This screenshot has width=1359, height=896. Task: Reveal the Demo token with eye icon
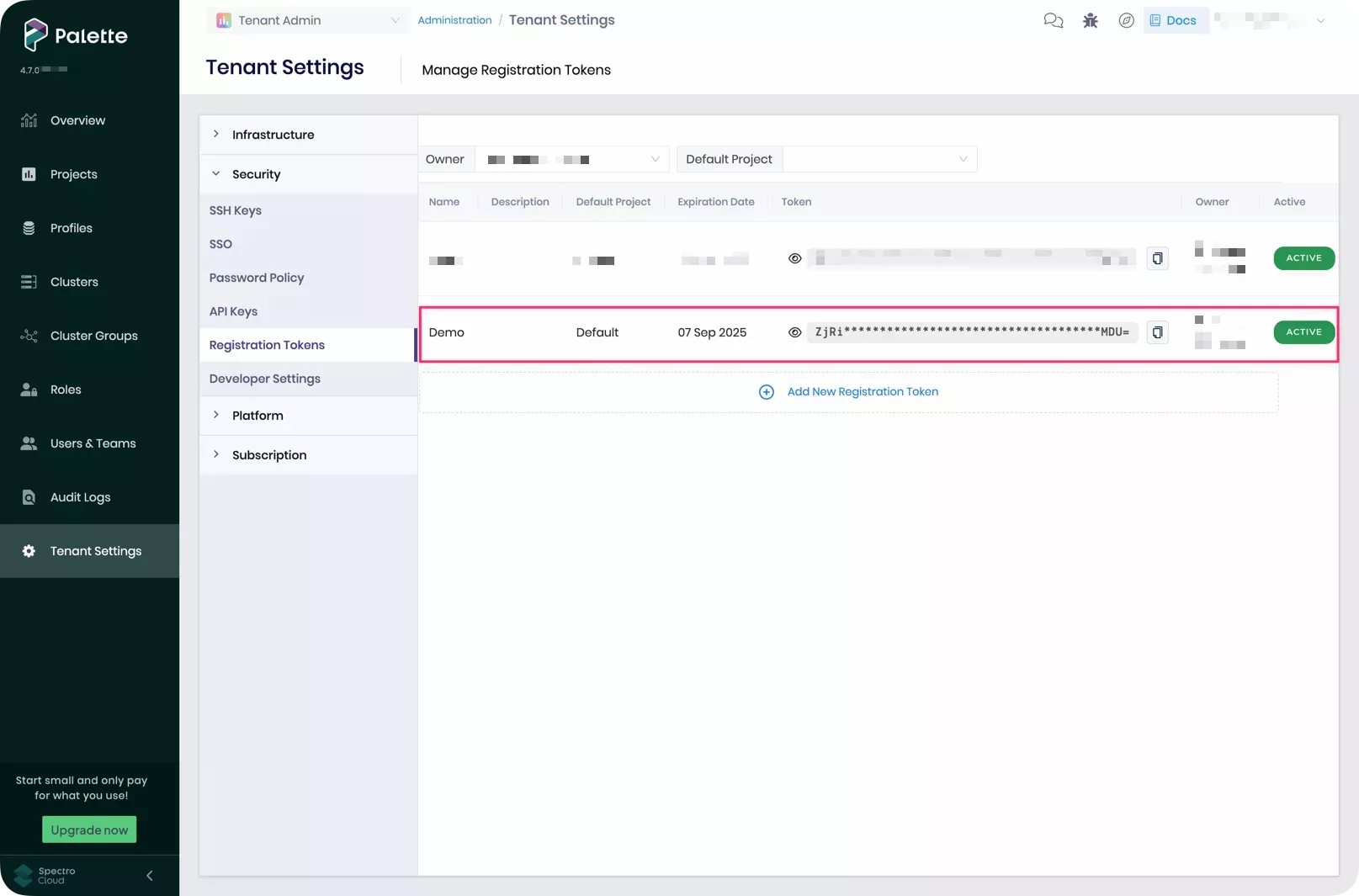[794, 332]
